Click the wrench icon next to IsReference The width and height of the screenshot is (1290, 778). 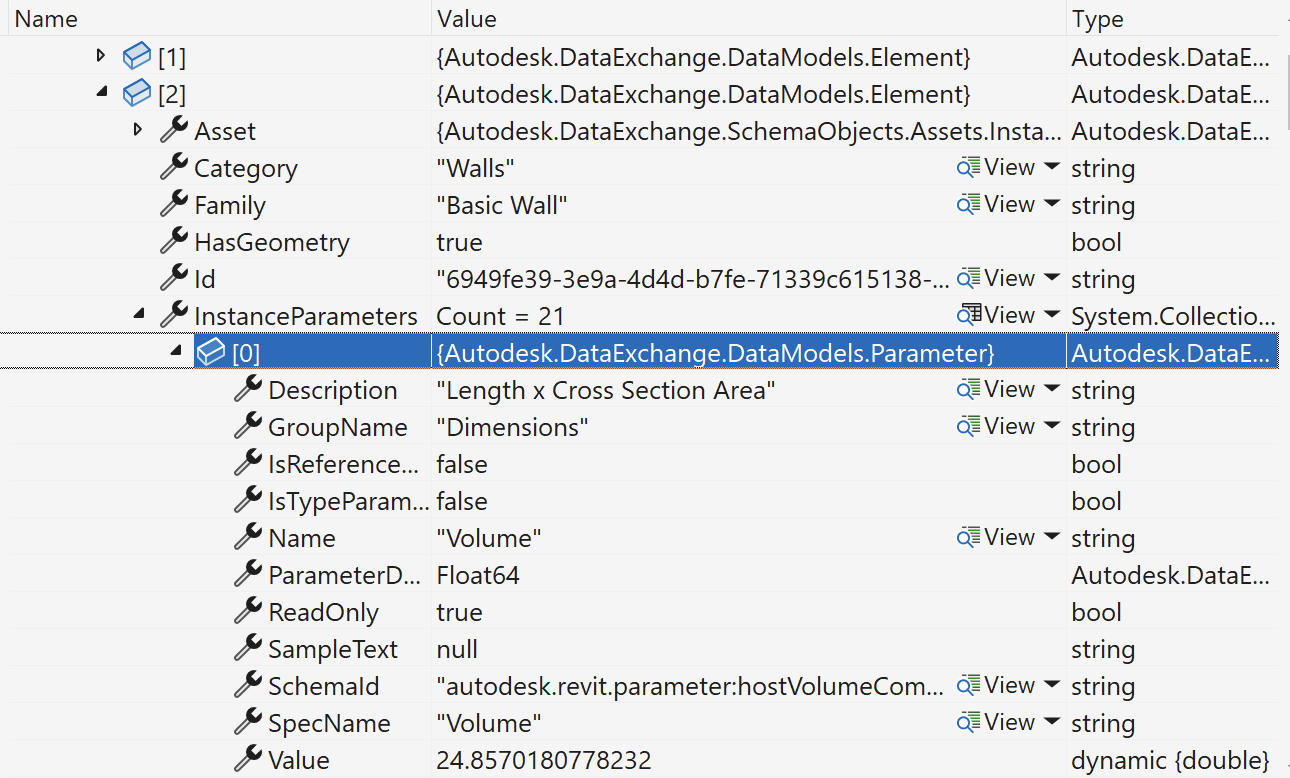coord(248,463)
